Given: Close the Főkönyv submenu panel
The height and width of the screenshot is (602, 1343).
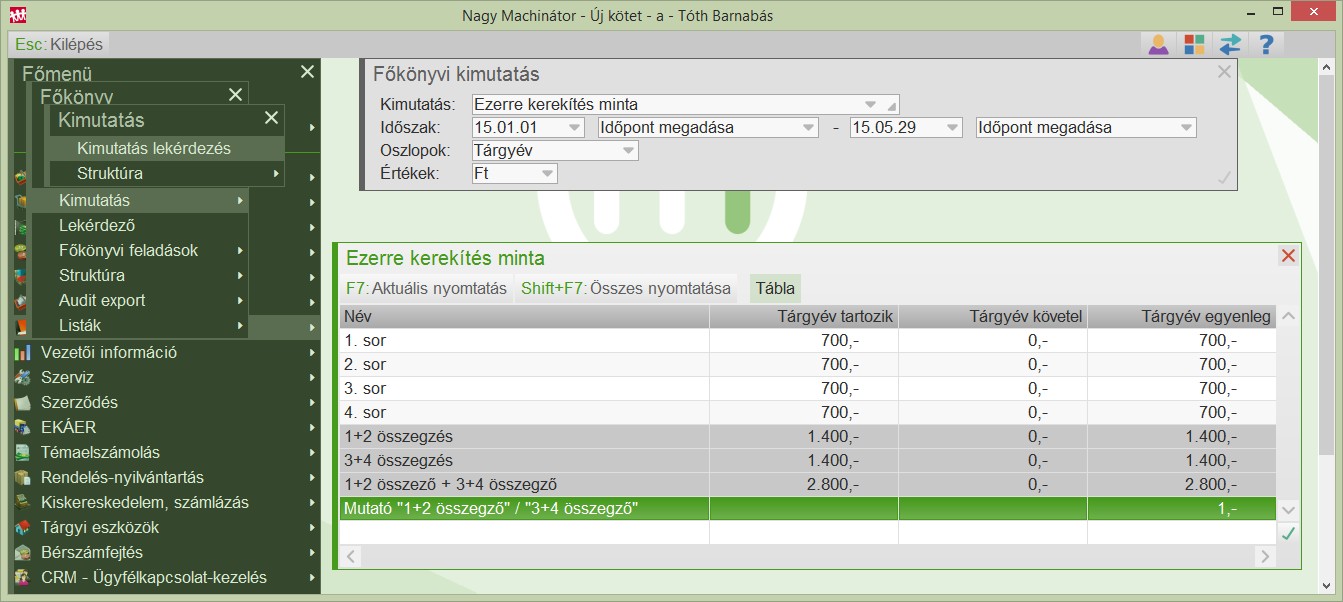Looking at the screenshot, I should pos(235,95).
